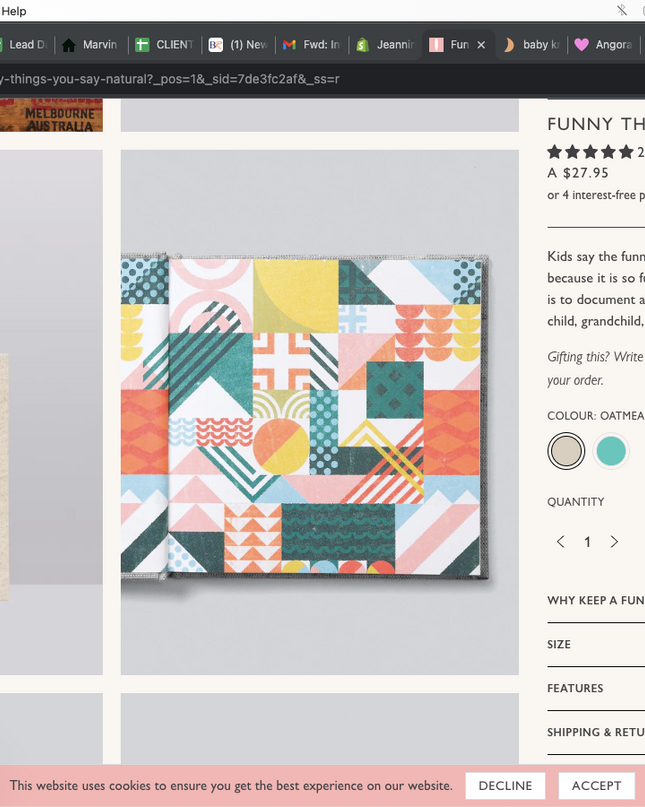Select the oatmeal colour option
The width and height of the screenshot is (645, 807).
tap(566, 451)
